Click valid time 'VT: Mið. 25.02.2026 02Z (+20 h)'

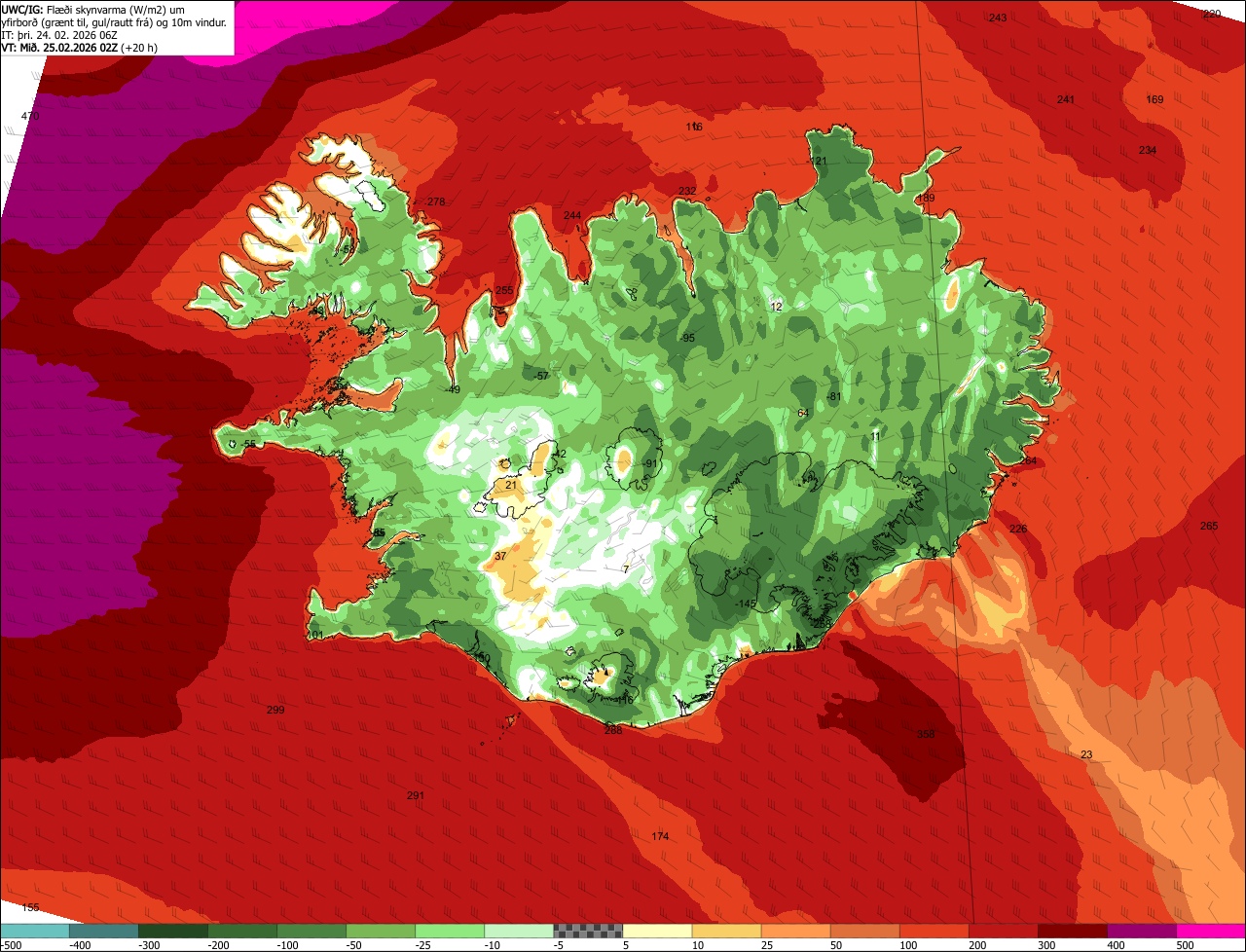click(80, 48)
